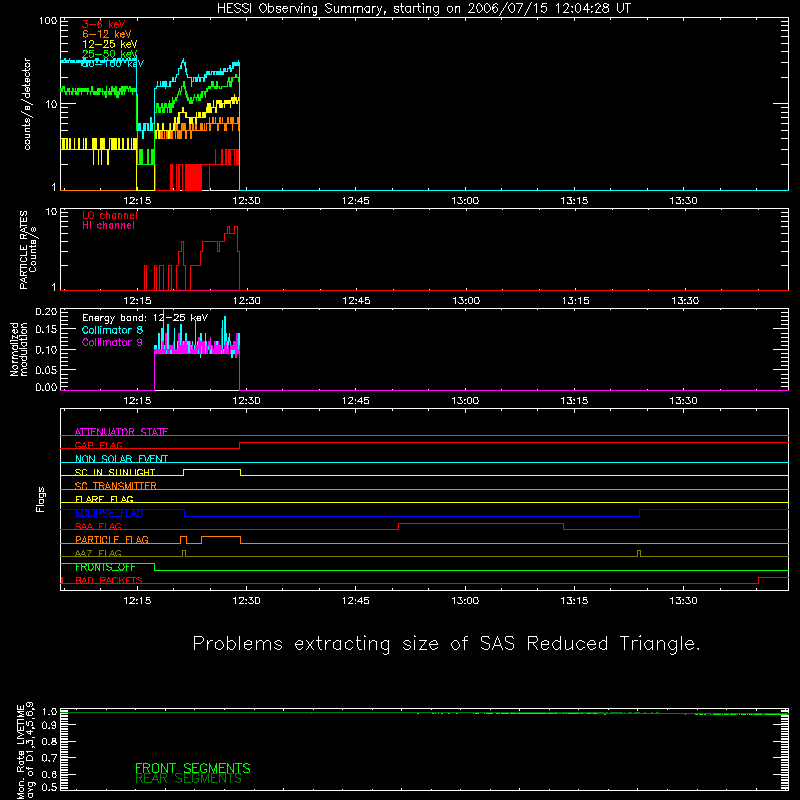Click the HI channel legend label

(x=108, y=226)
